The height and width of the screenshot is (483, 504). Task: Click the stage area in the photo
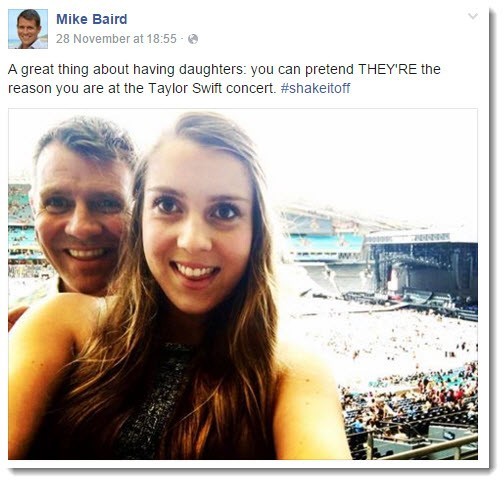[421, 270]
